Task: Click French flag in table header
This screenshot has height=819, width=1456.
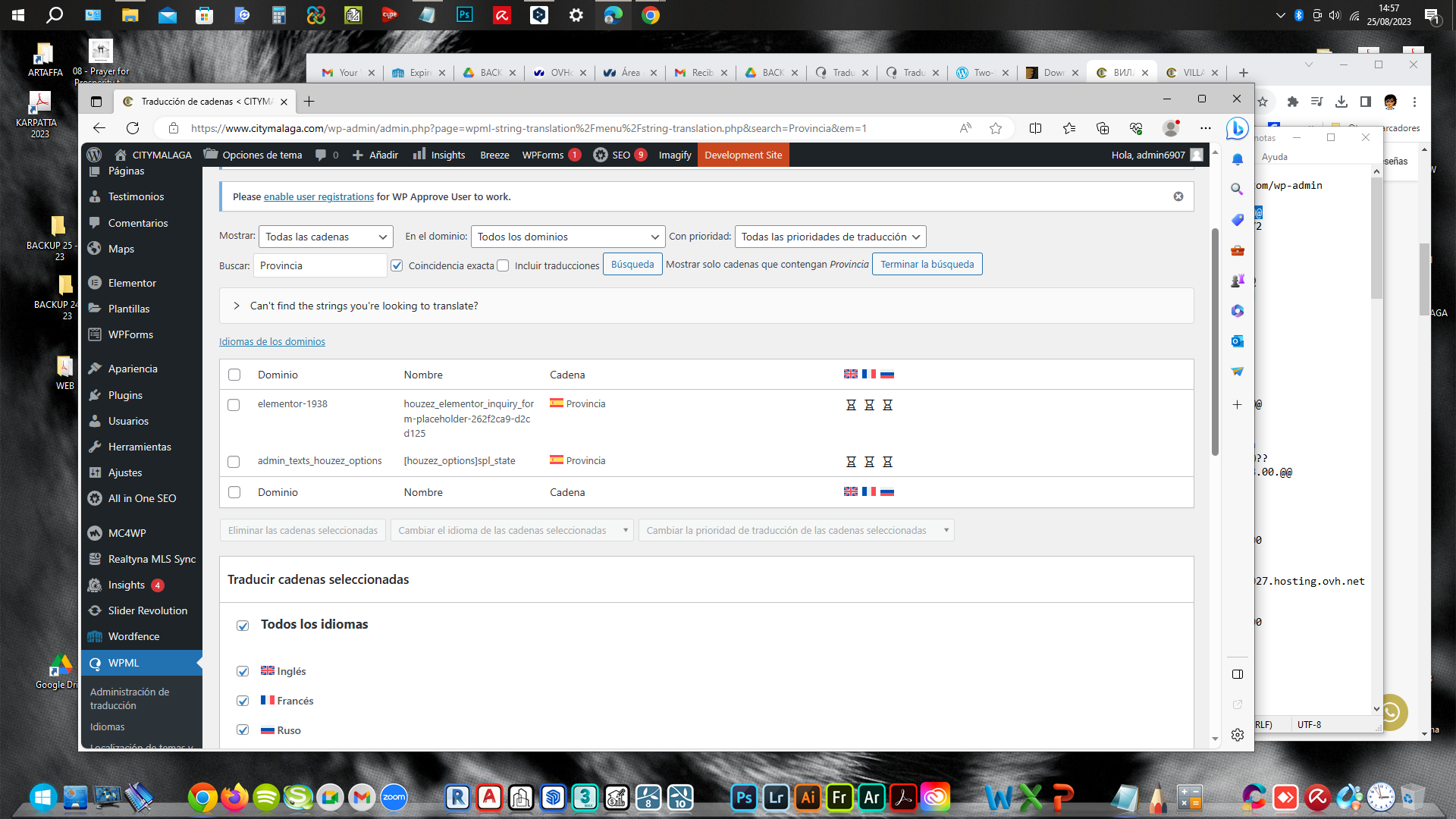Action: click(869, 374)
